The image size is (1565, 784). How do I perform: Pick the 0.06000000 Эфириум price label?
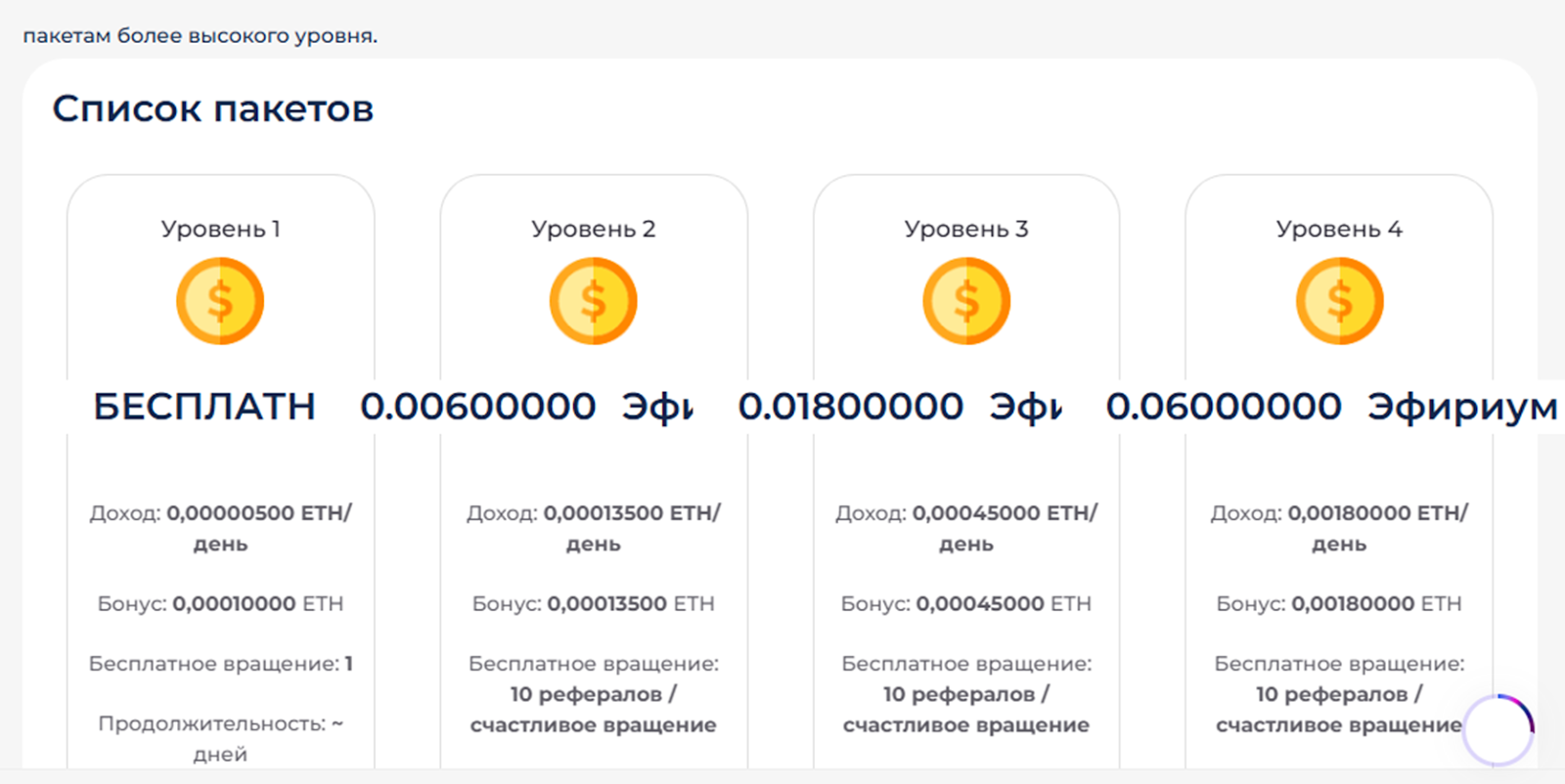tap(1330, 407)
